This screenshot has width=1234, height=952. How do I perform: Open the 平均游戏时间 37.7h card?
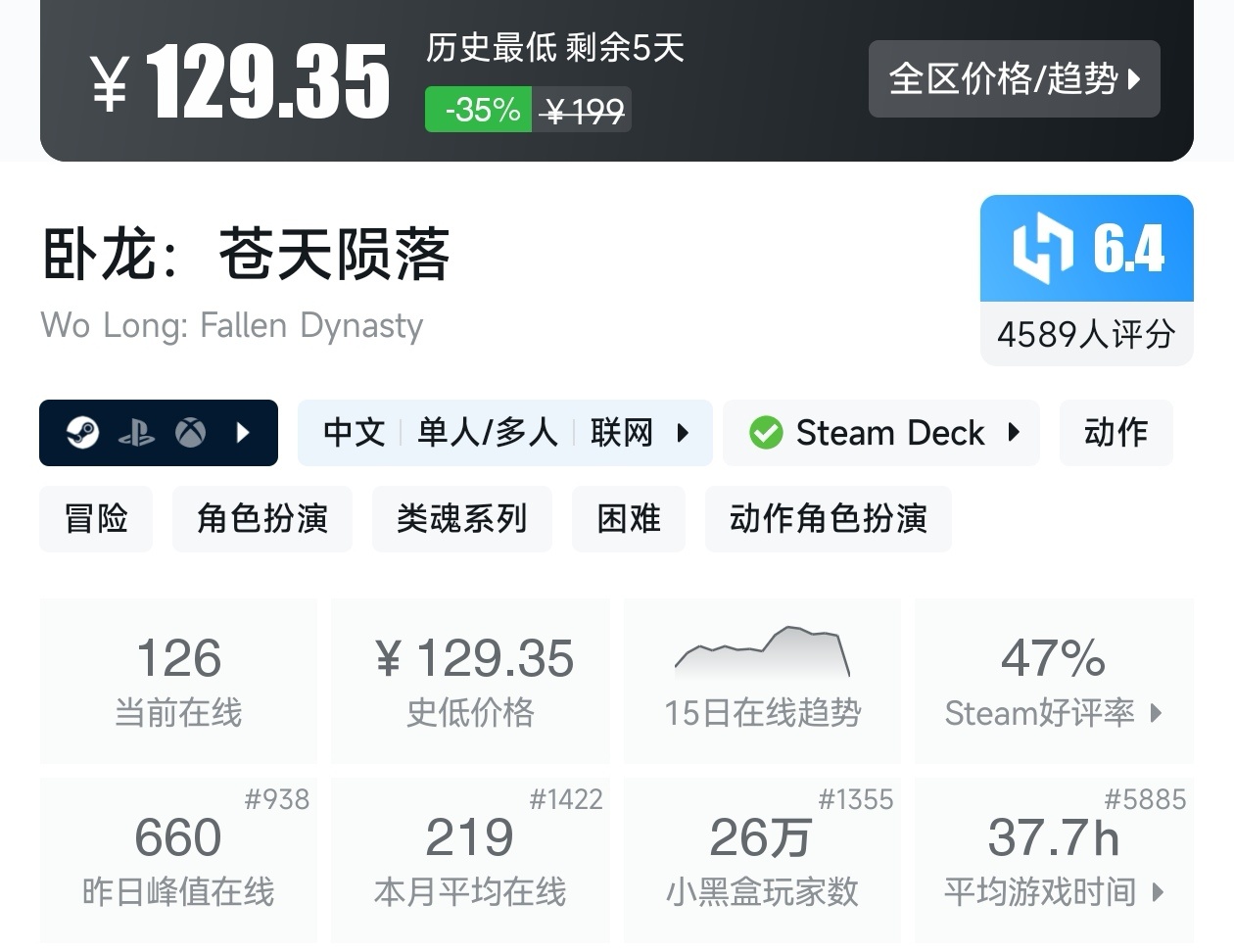coord(1054,860)
